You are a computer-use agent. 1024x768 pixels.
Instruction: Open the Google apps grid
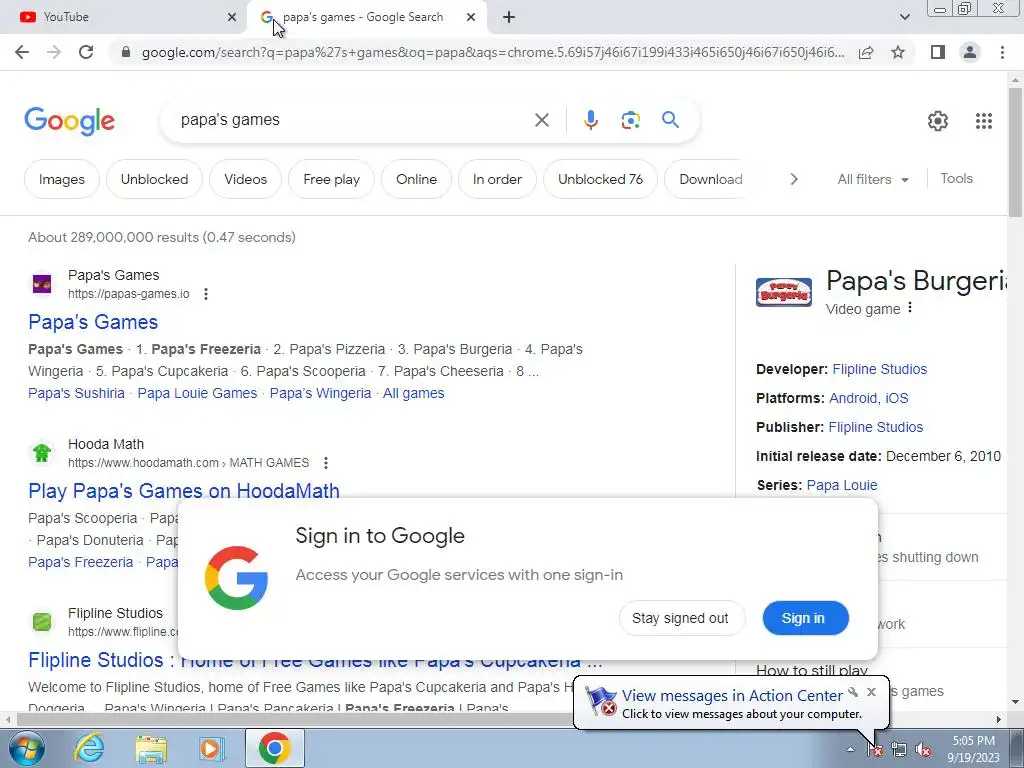tap(984, 121)
